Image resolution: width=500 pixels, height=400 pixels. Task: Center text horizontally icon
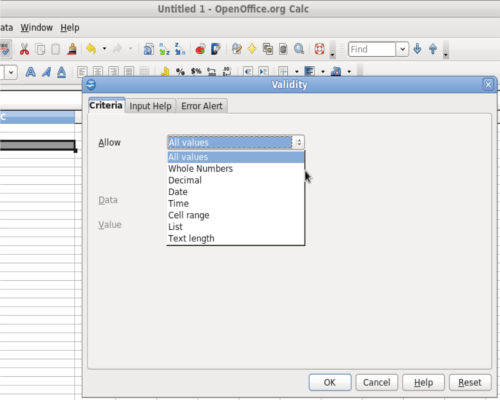click(x=98, y=71)
